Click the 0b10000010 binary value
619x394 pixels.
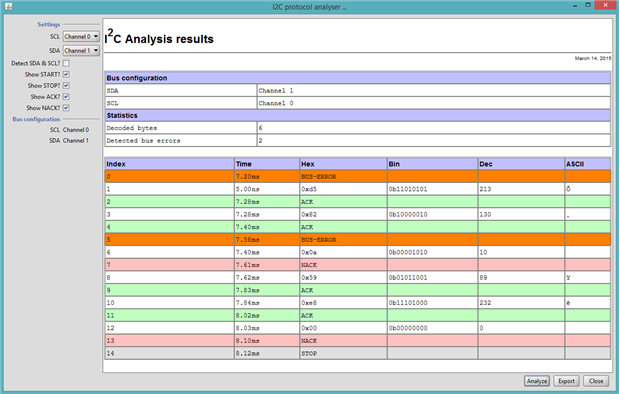(x=408, y=214)
